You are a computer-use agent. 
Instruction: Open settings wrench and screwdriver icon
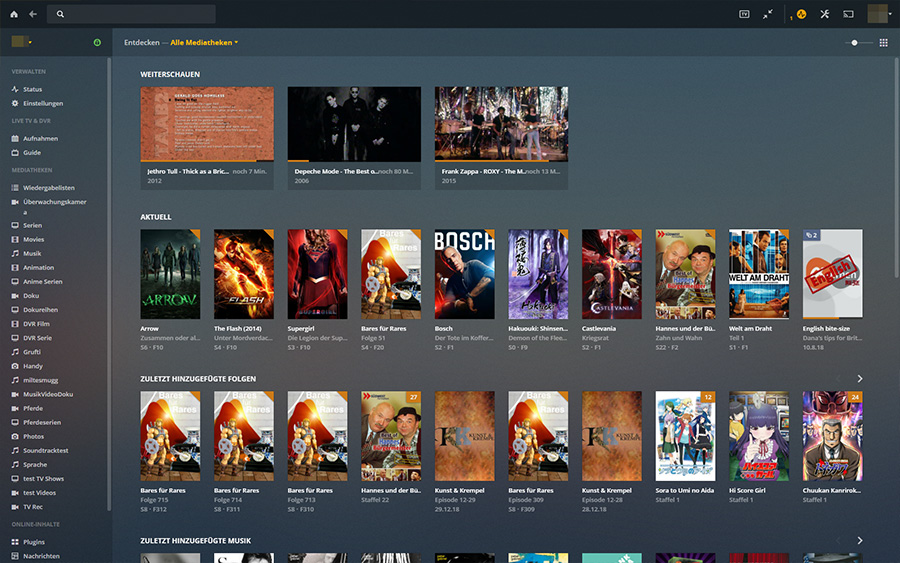click(x=824, y=14)
